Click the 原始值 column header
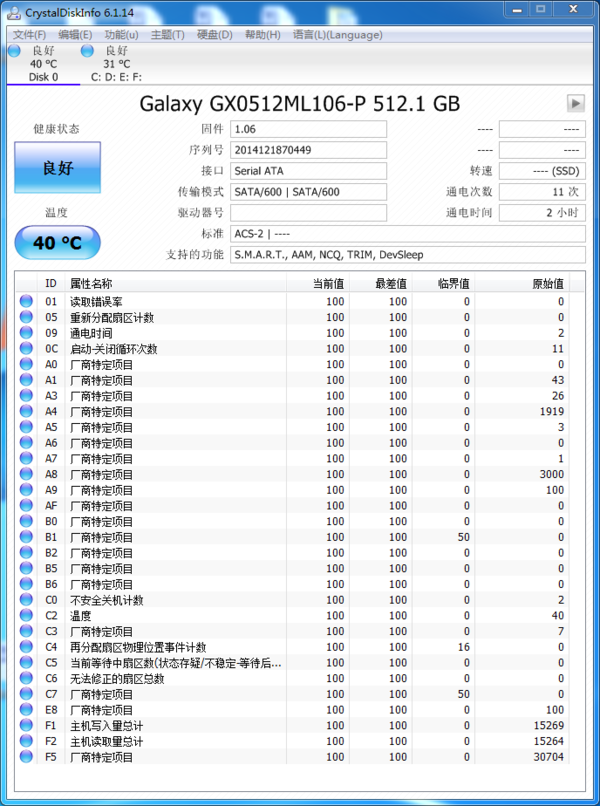600x806 pixels. tap(521, 283)
